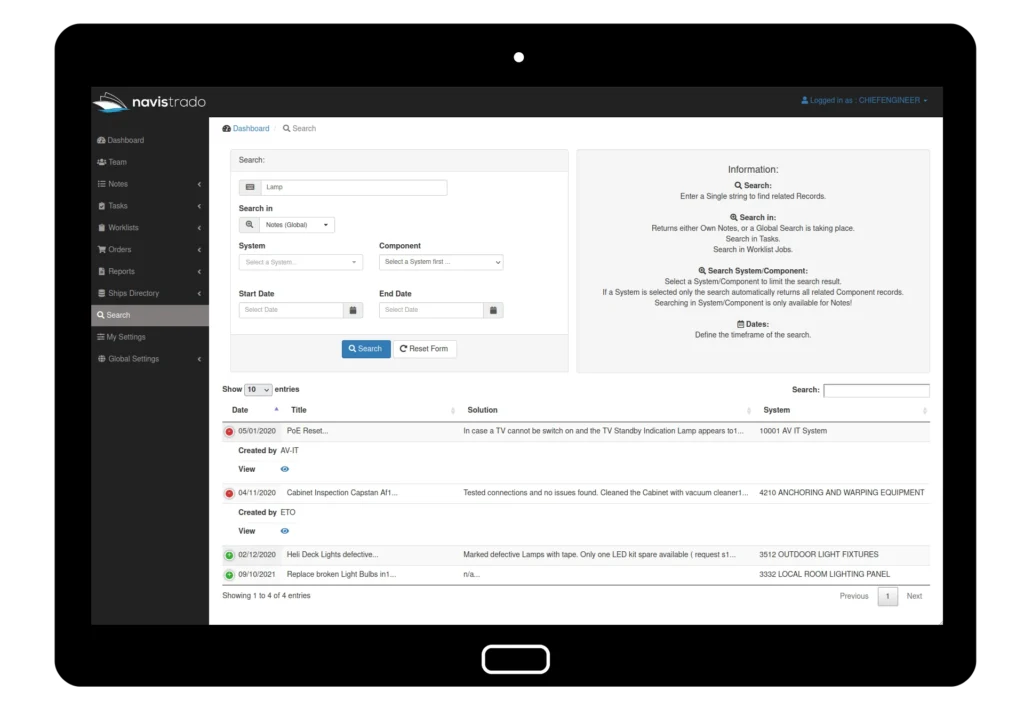Click the Heli Deck Lights defective... title
Screen dimensions: 1024x724
[x=332, y=554]
